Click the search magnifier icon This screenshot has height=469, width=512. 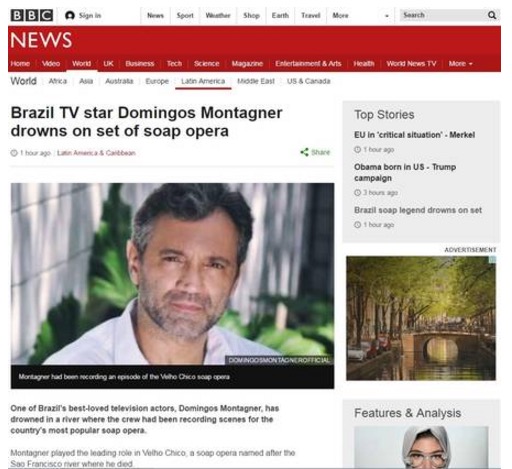(492, 15)
